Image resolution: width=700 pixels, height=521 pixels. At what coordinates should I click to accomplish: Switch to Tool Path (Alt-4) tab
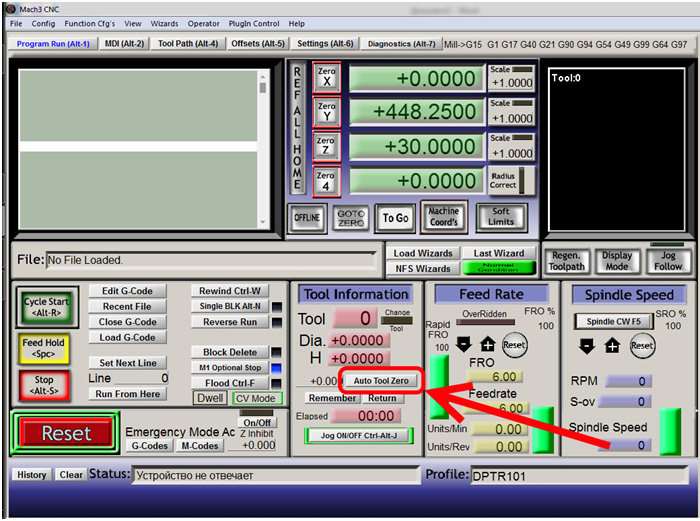[x=188, y=44]
